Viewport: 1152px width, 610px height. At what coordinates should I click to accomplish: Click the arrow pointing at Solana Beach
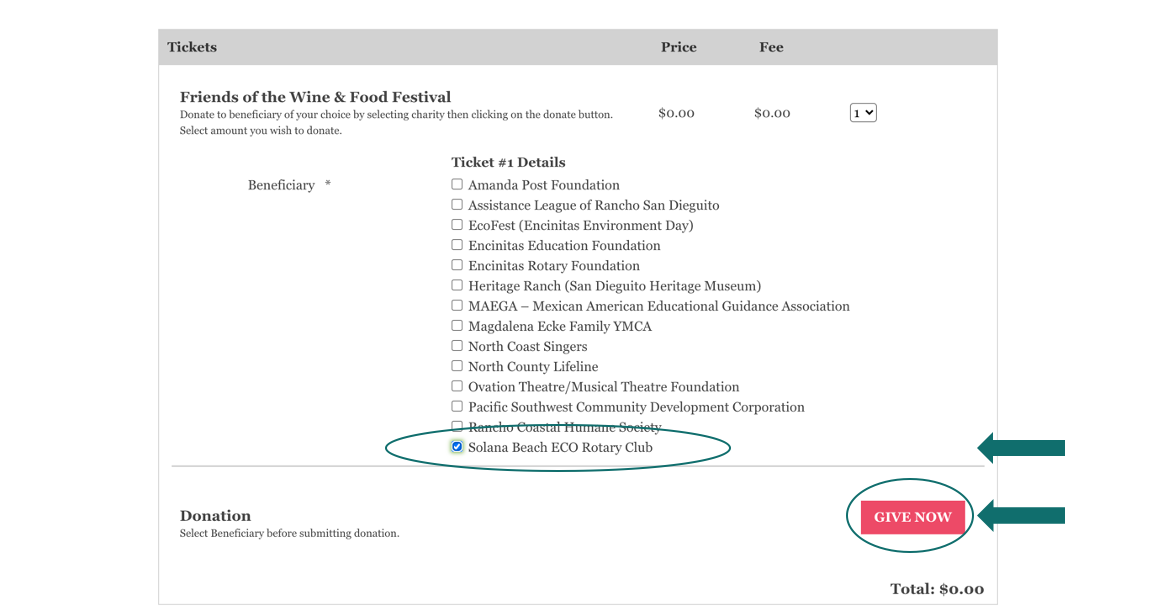(1021, 448)
